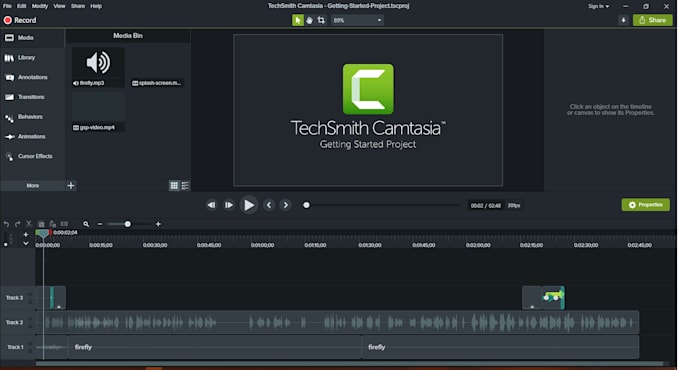Jump to the next clip marker

pyautogui.click(x=285, y=205)
